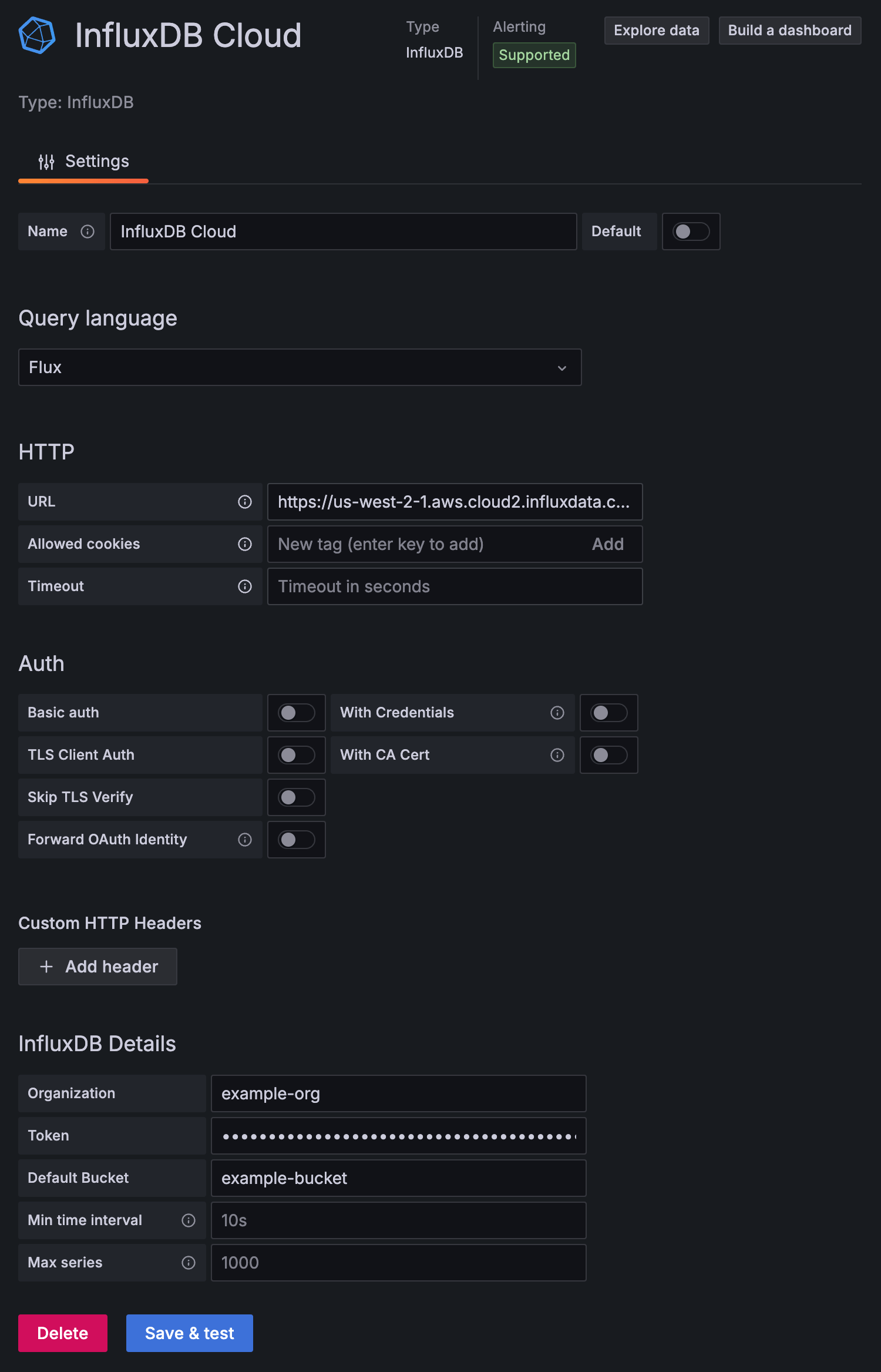Toggle the TLS Client Auth switch

coord(296,755)
